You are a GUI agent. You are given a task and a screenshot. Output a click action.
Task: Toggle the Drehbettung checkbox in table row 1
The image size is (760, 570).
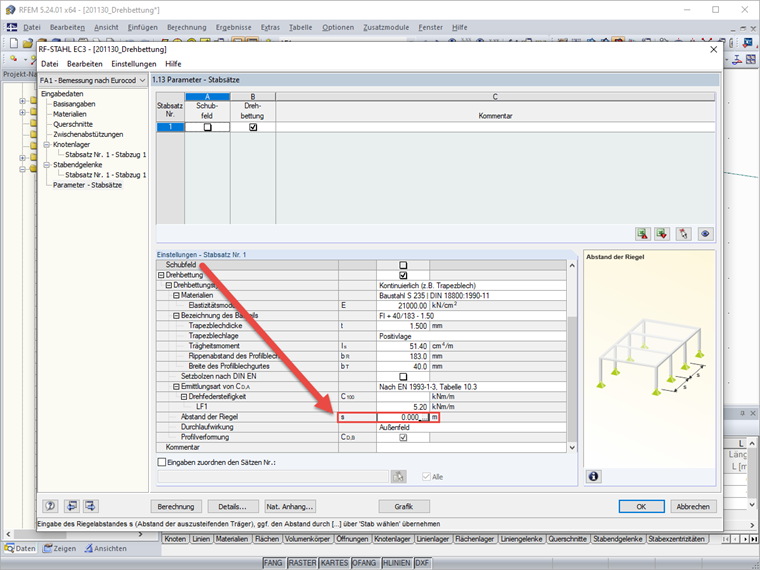[x=253, y=127]
